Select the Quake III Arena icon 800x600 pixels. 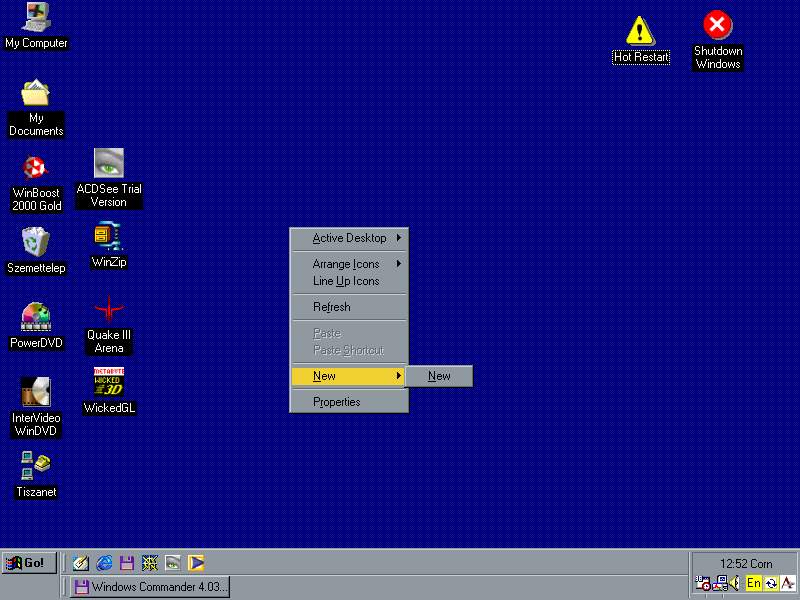pos(108,311)
